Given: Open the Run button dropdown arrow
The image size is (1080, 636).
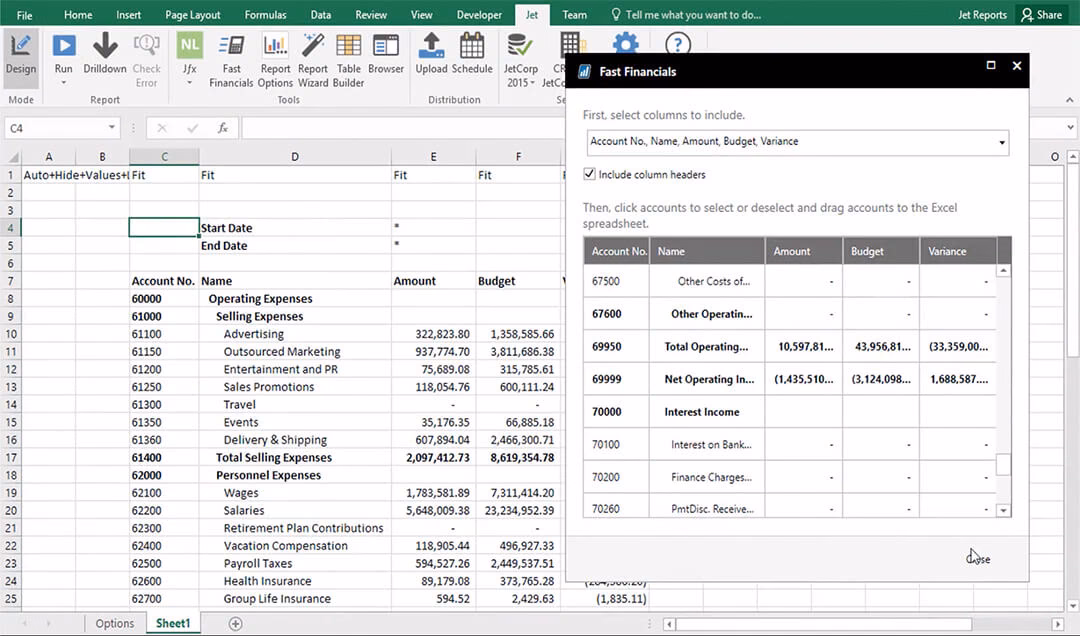Looking at the screenshot, I should point(63,83).
